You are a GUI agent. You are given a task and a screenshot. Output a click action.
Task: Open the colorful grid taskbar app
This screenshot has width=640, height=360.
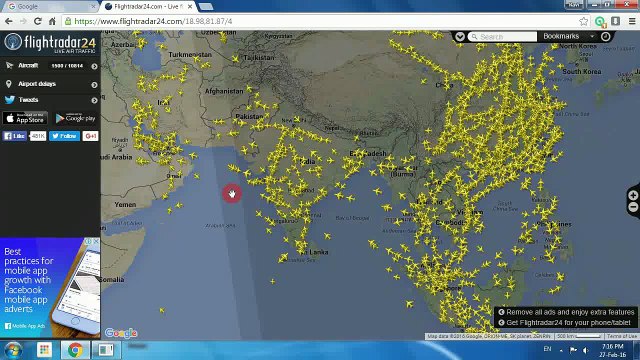[x=44, y=350]
